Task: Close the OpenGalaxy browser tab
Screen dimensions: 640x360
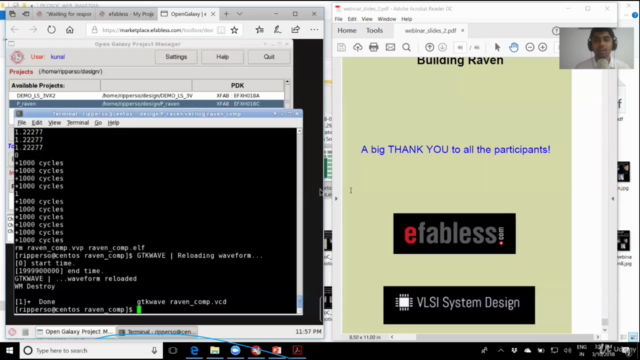Action: point(213,14)
